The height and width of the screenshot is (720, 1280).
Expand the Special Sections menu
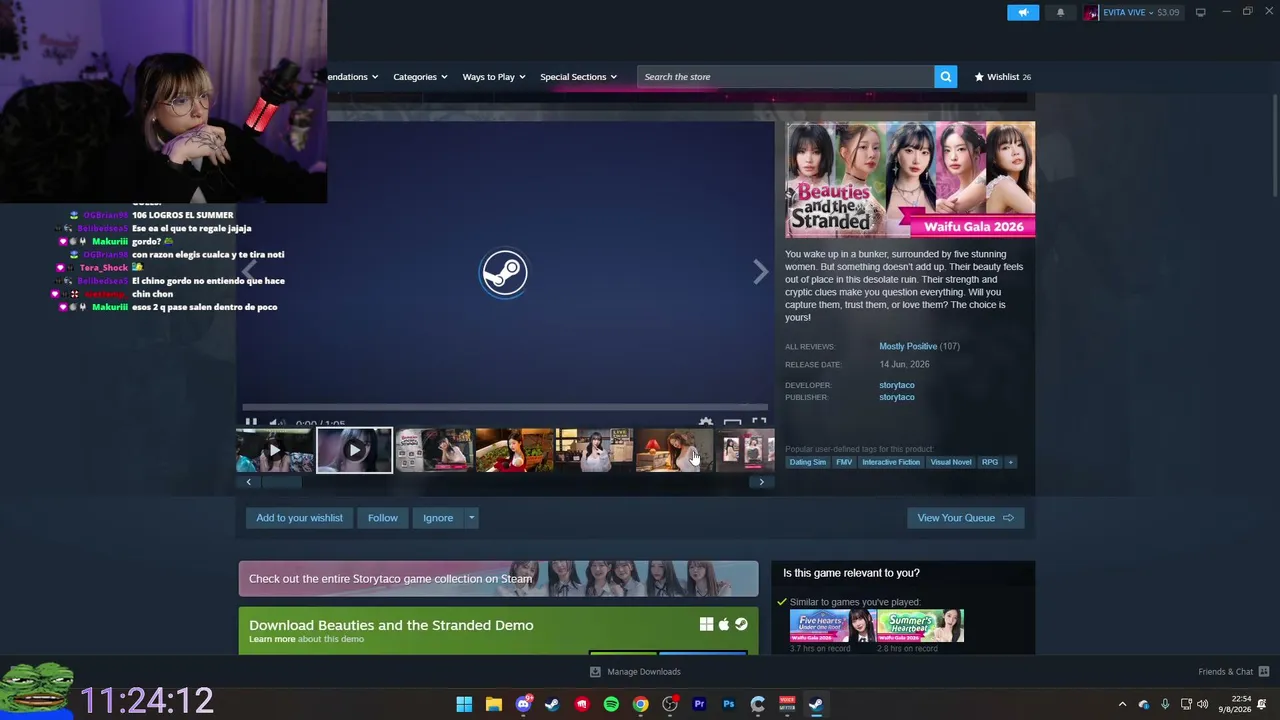[579, 77]
